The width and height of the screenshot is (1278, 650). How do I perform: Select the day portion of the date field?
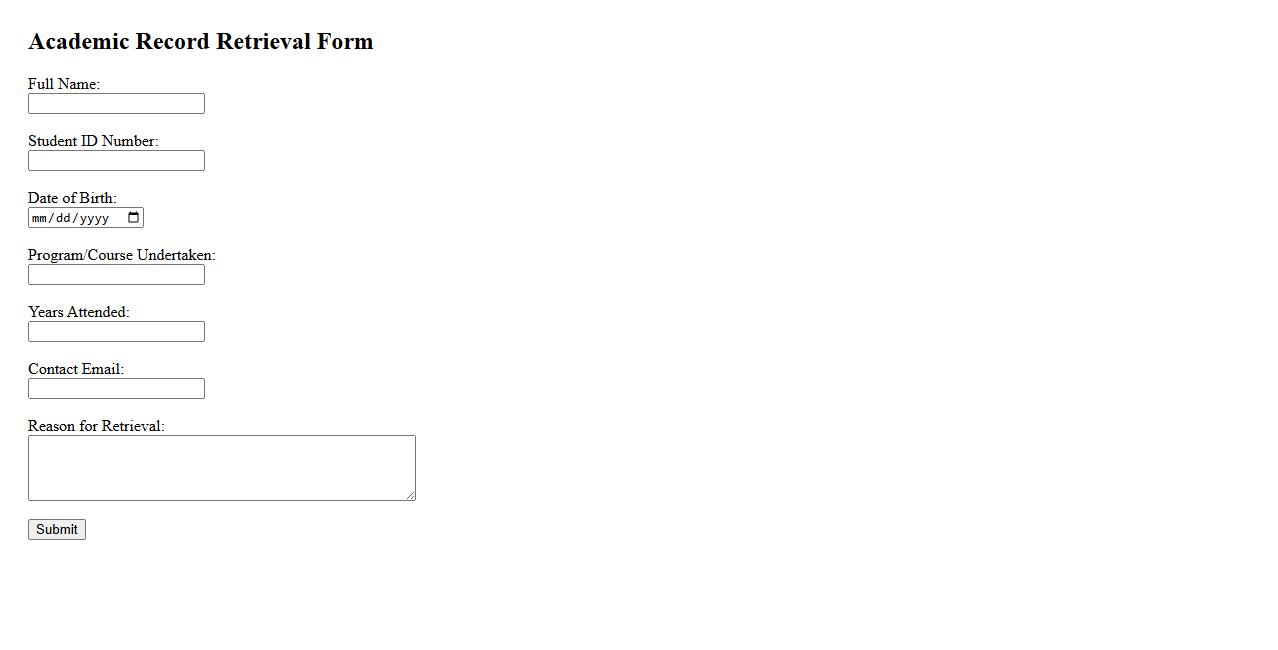point(63,218)
